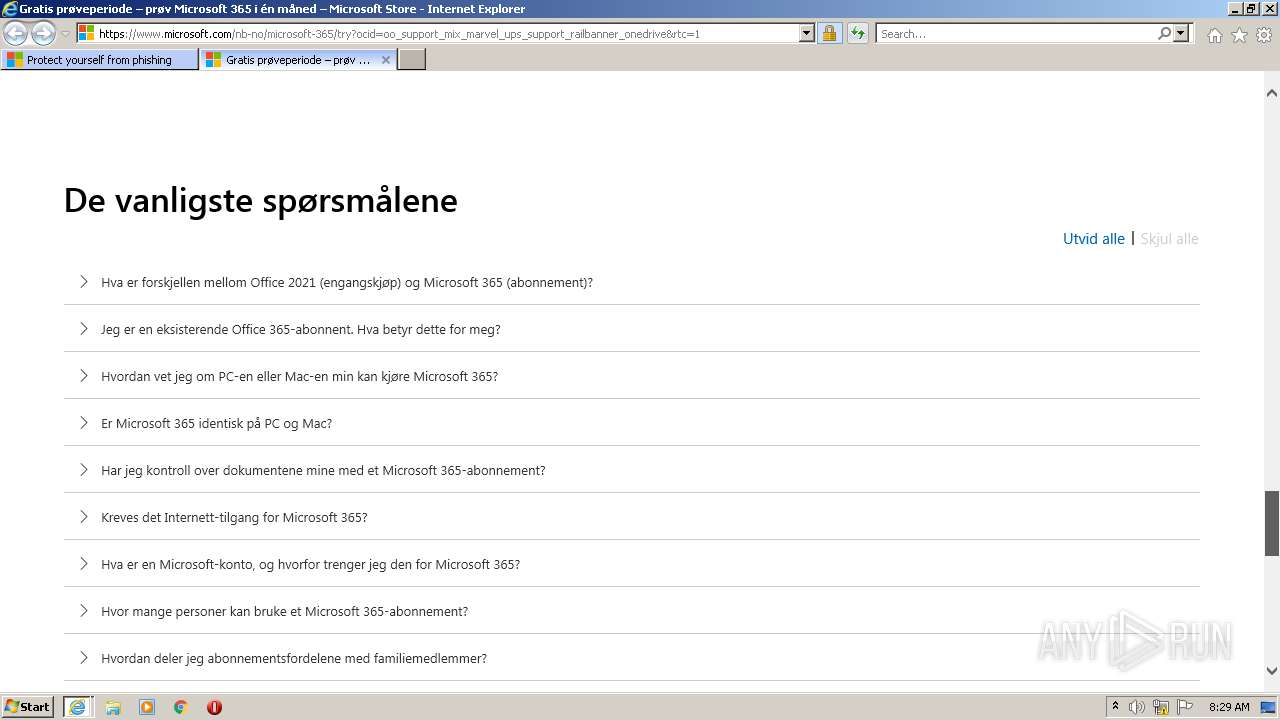The height and width of the screenshot is (720, 1280).
Task: Click the scrollbar down arrow
Action: [x=1272, y=671]
